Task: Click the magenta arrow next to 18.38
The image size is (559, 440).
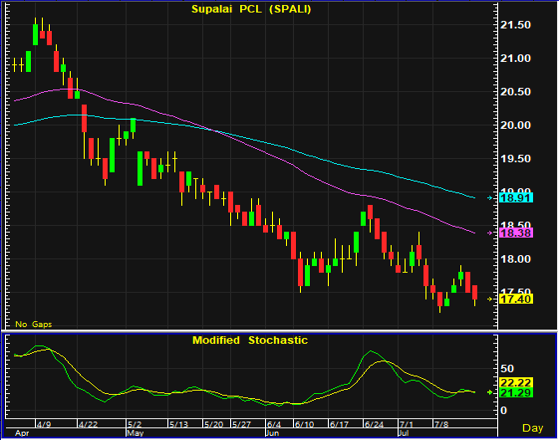Action: 490,233
